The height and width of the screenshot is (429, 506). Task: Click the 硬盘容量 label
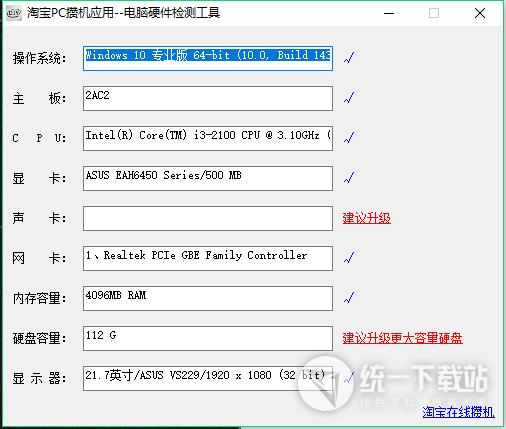pos(40,338)
